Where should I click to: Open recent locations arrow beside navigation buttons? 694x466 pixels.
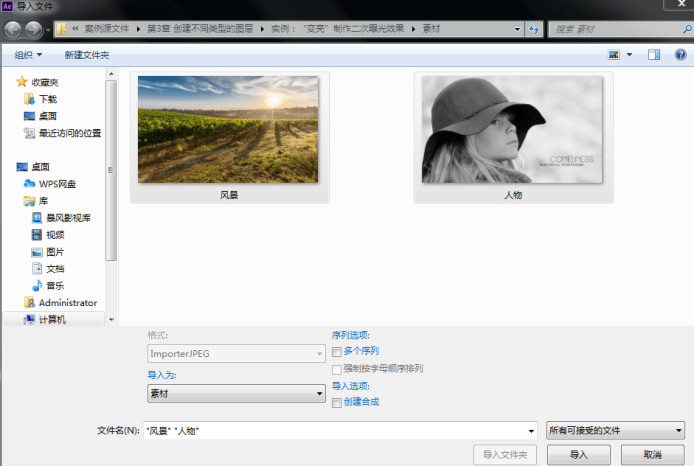48,30
